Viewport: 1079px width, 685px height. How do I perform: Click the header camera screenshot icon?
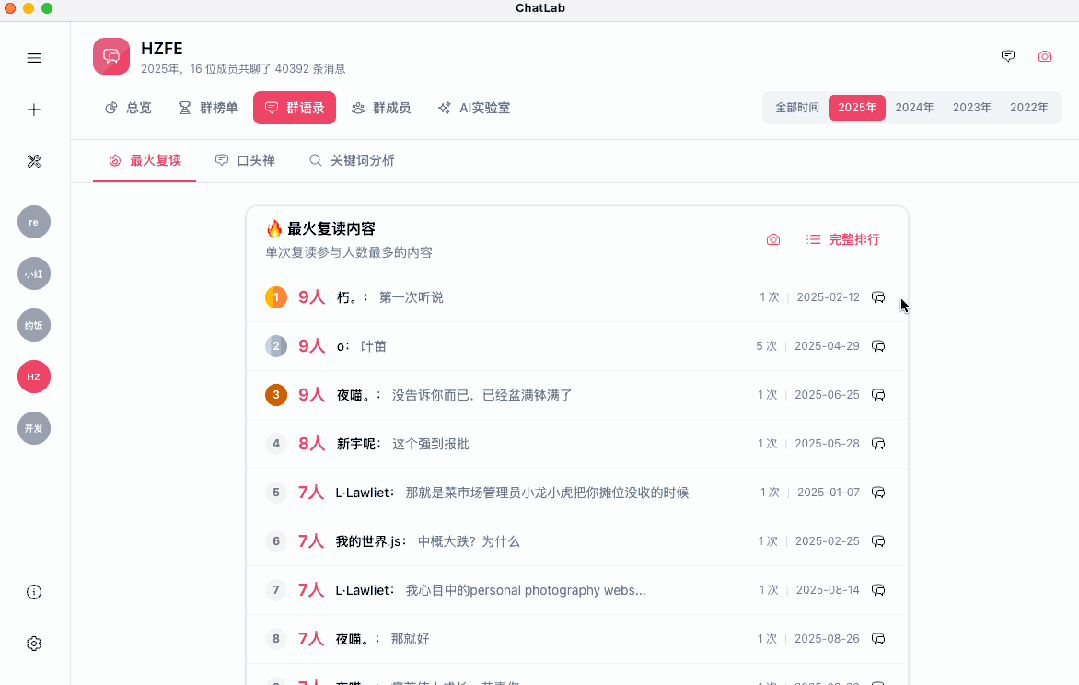pyautogui.click(x=1044, y=56)
